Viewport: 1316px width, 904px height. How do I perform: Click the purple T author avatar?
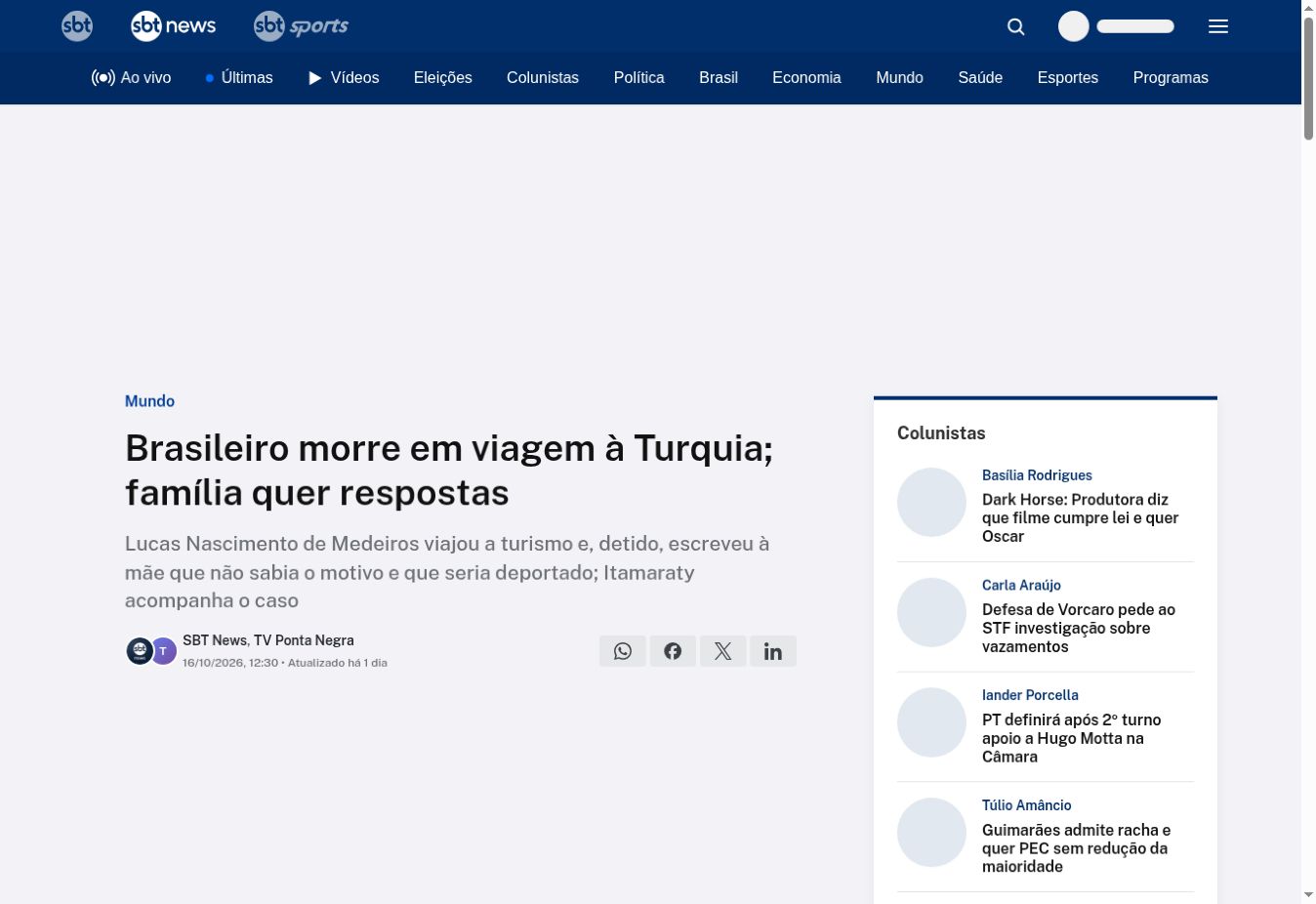tap(164, 651)
